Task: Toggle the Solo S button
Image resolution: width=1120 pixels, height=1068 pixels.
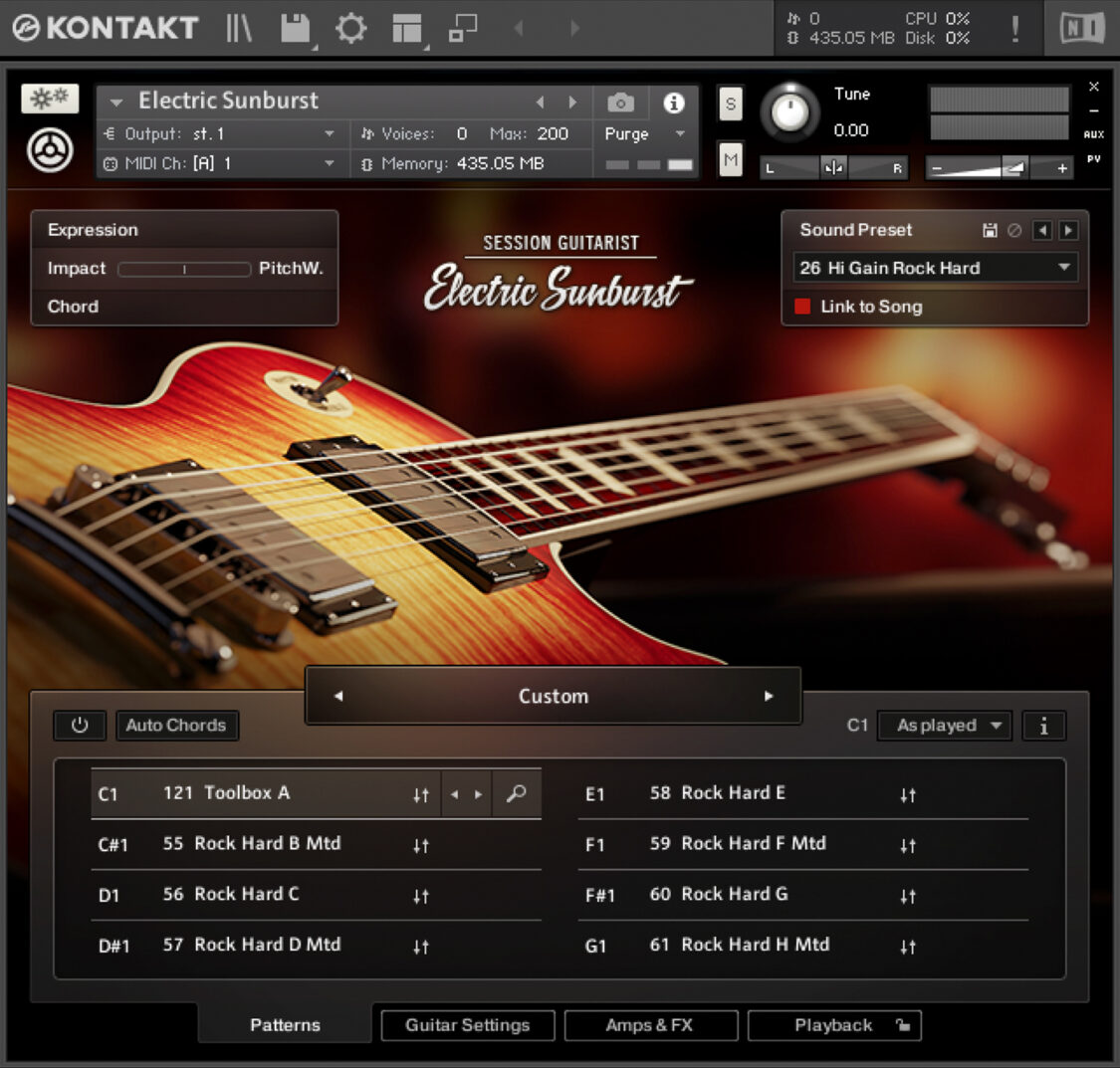Action: (731, 105)
